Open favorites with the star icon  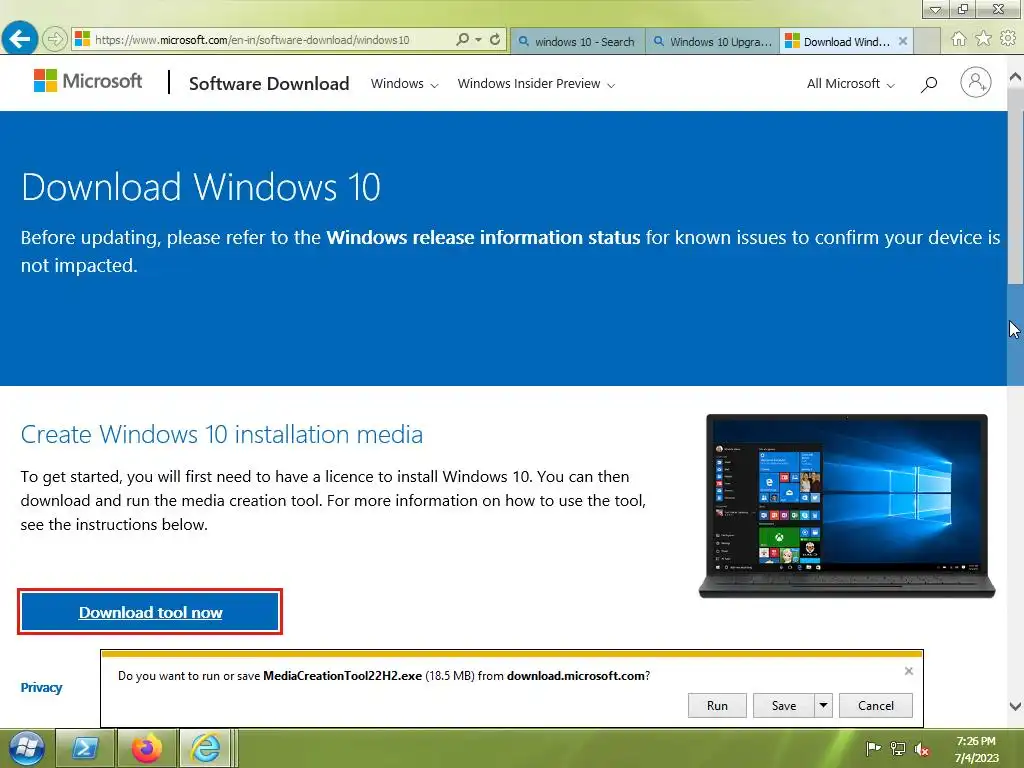(x=983, y=39)
